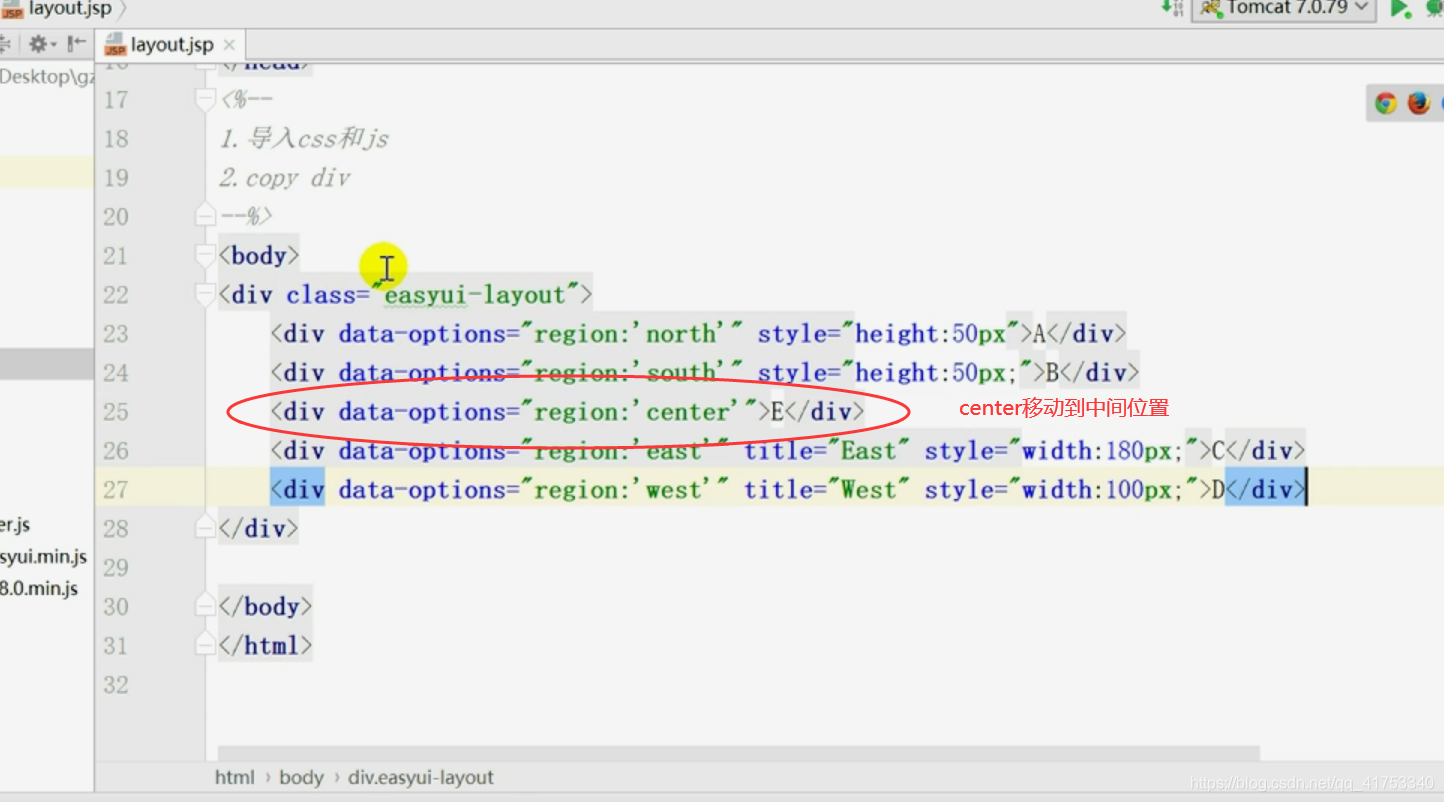Toggle fold marker at line 31 closing html
Image resolution: width=1444 pixels, height=802 pixels.
click(206, 645)
